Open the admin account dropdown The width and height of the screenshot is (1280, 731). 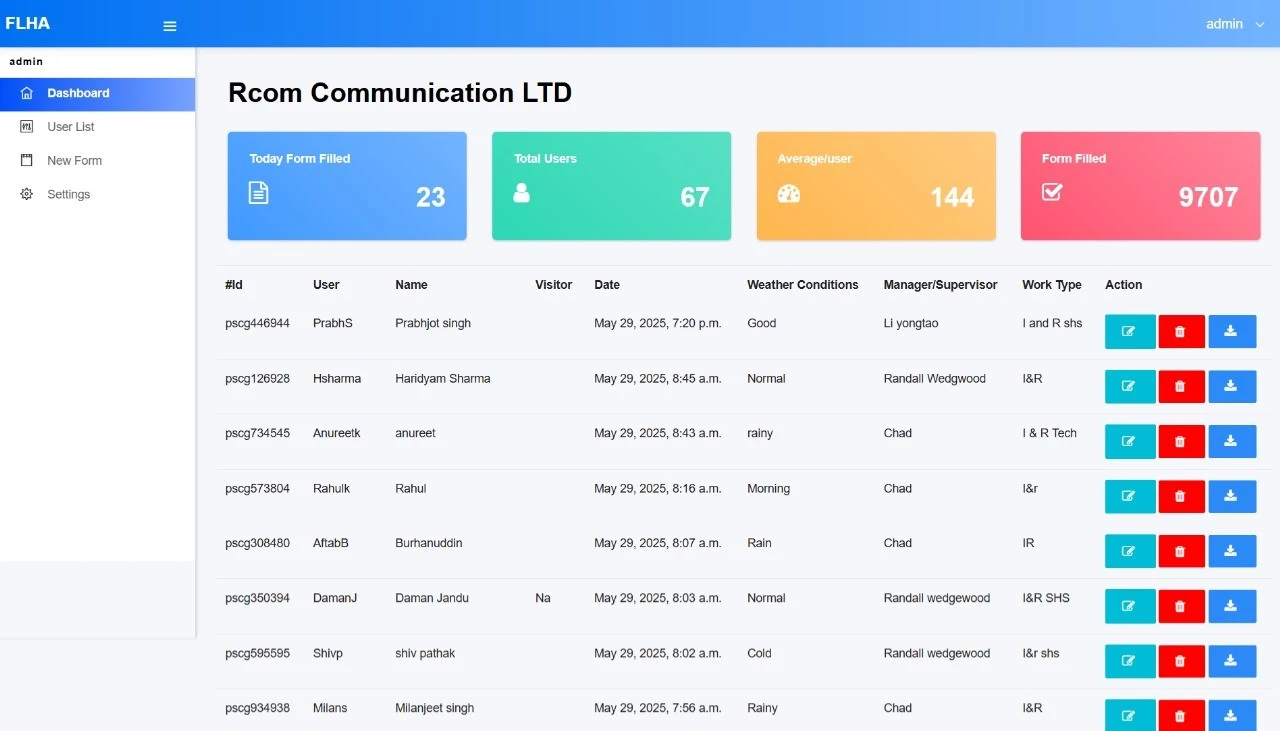click(1235, 24)
